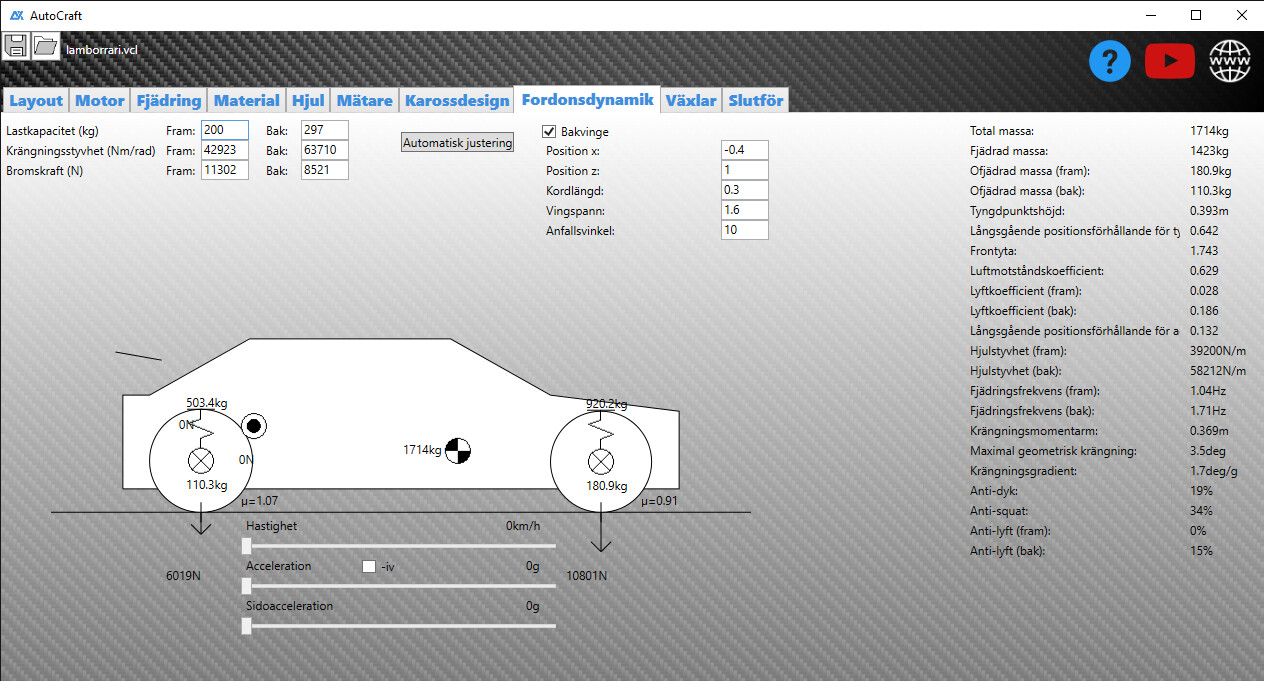Open help via blue question mark icon
1264x681 pixels.
(1110, 62)
